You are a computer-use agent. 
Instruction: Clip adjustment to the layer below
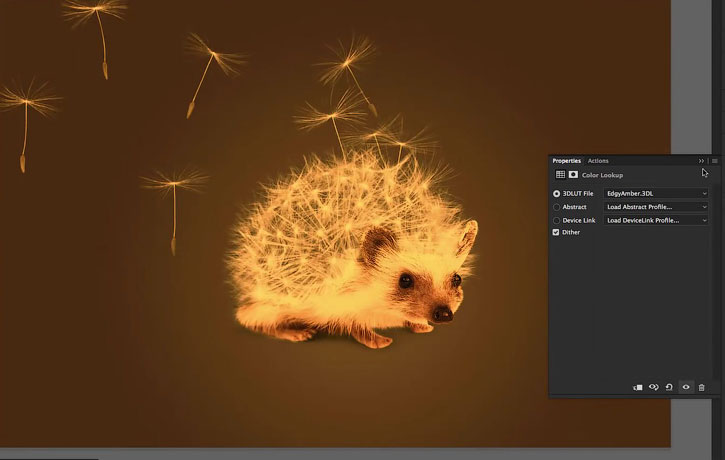(638, 387)
